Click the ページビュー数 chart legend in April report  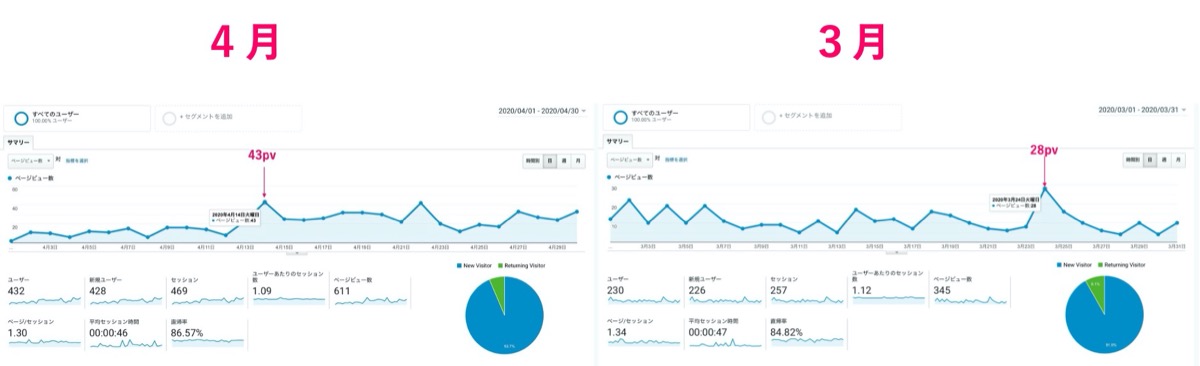click(x=31, y=178)
